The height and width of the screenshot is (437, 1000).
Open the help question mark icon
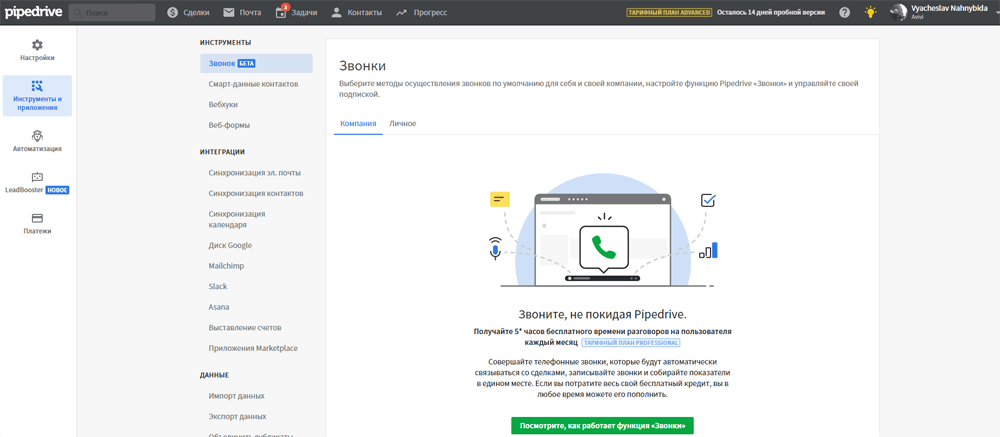click(845, 12)
